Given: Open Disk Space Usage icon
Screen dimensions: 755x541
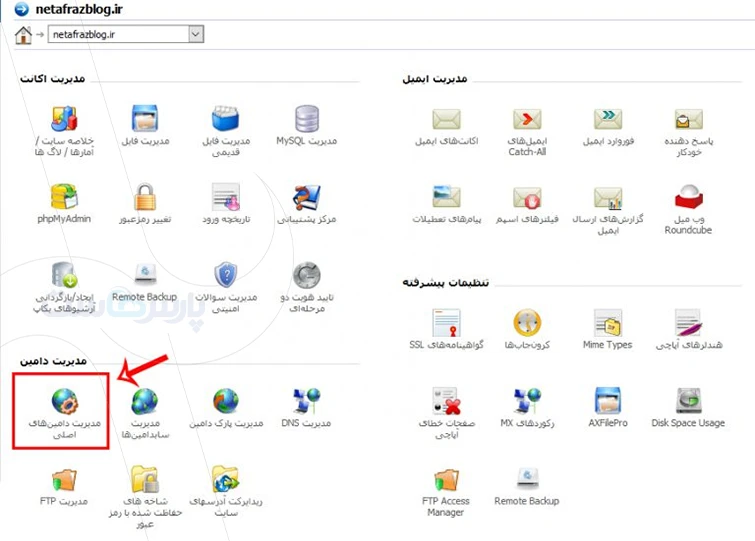Looking at the screenshot, I should (x=689, y=401).
